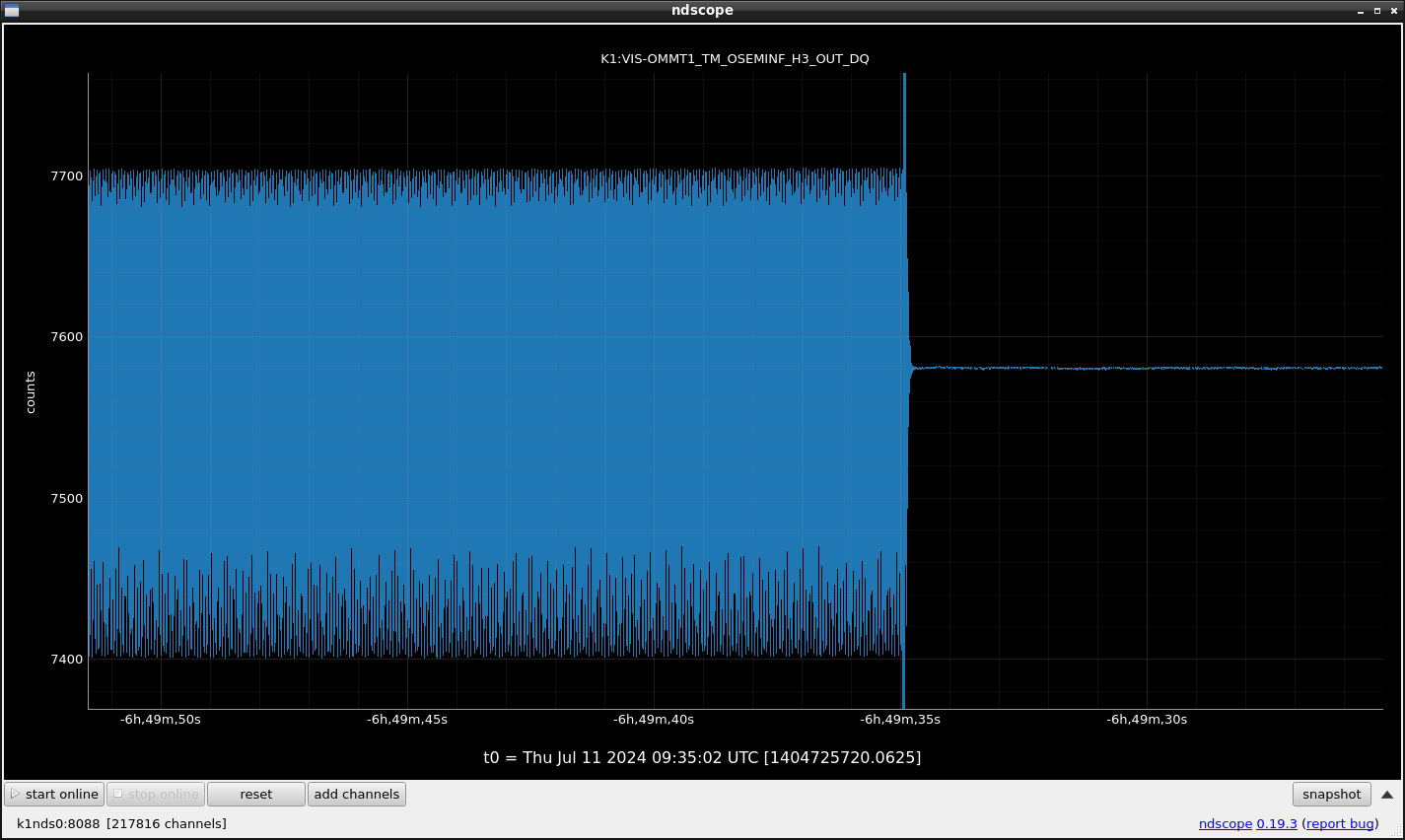Click the counts y-axis label
The image size is (1405, 840).
coord(31,392)
